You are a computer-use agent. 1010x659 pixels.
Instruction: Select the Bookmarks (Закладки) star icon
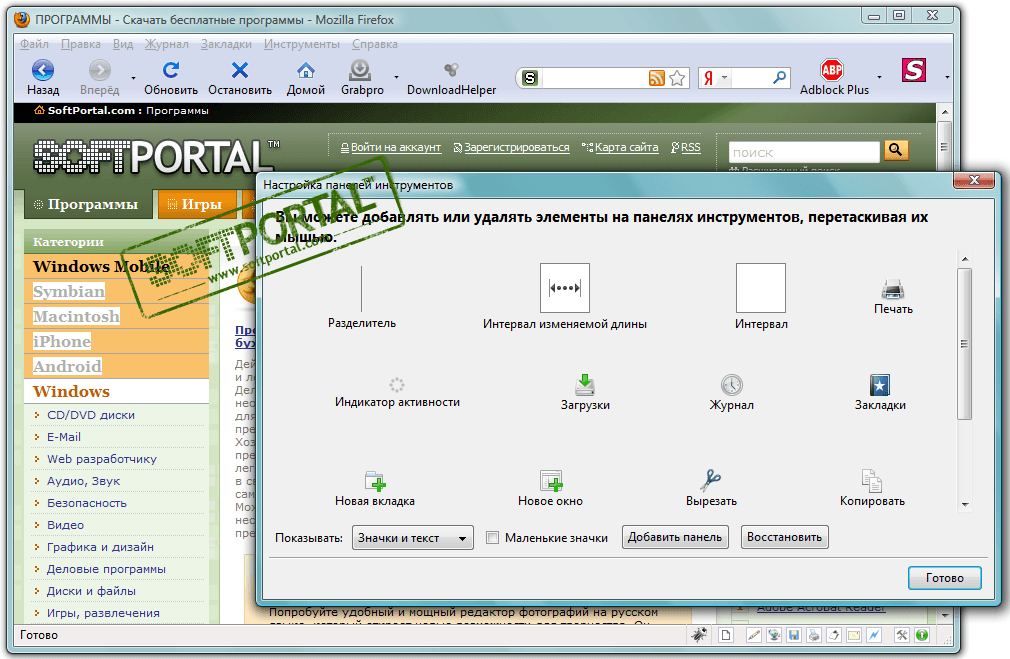[x=880, y=385]
